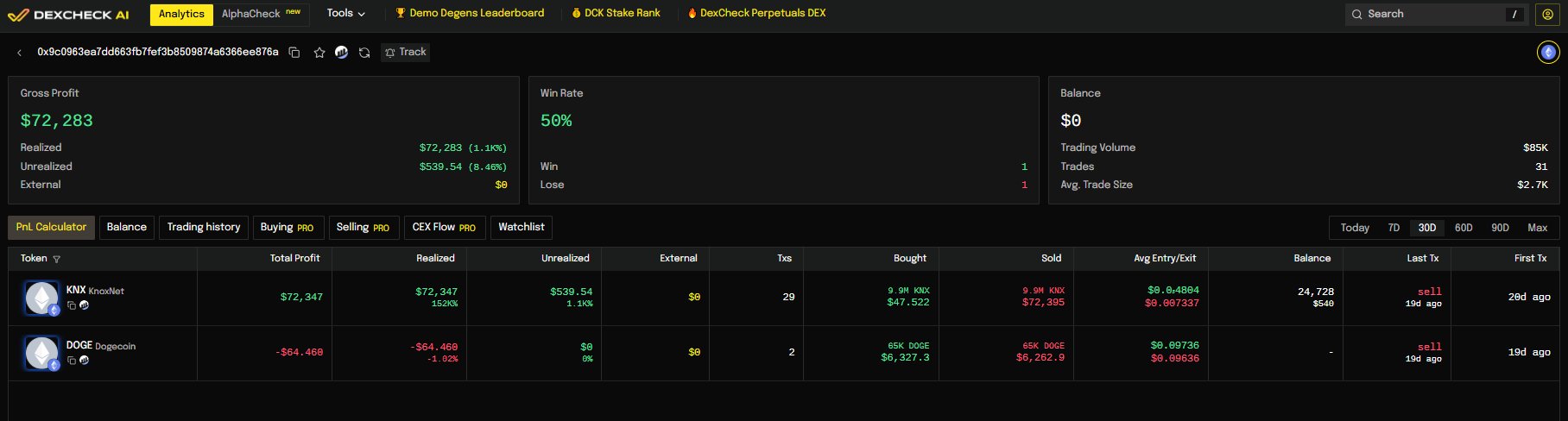The width and height of the screenshot is (1568, 421).
Task: Copy the KNX token address
Action: [72, 305]
